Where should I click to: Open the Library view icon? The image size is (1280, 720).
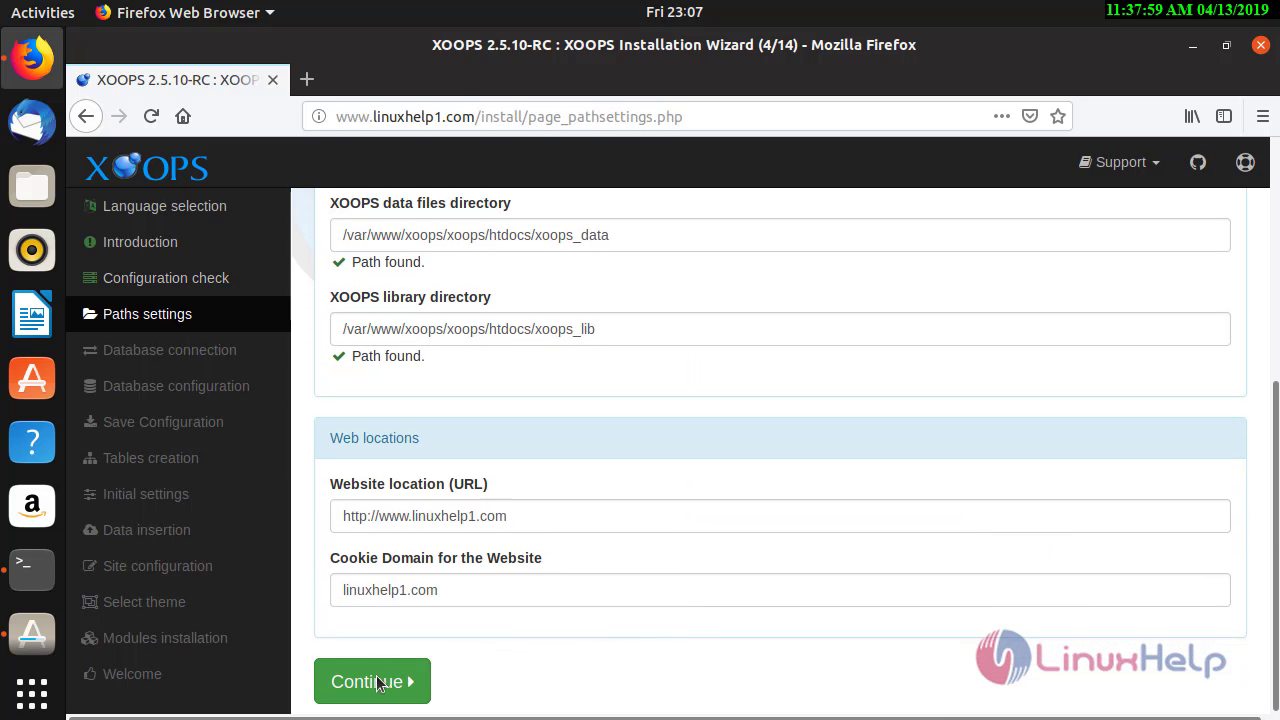click(1192, 116)
